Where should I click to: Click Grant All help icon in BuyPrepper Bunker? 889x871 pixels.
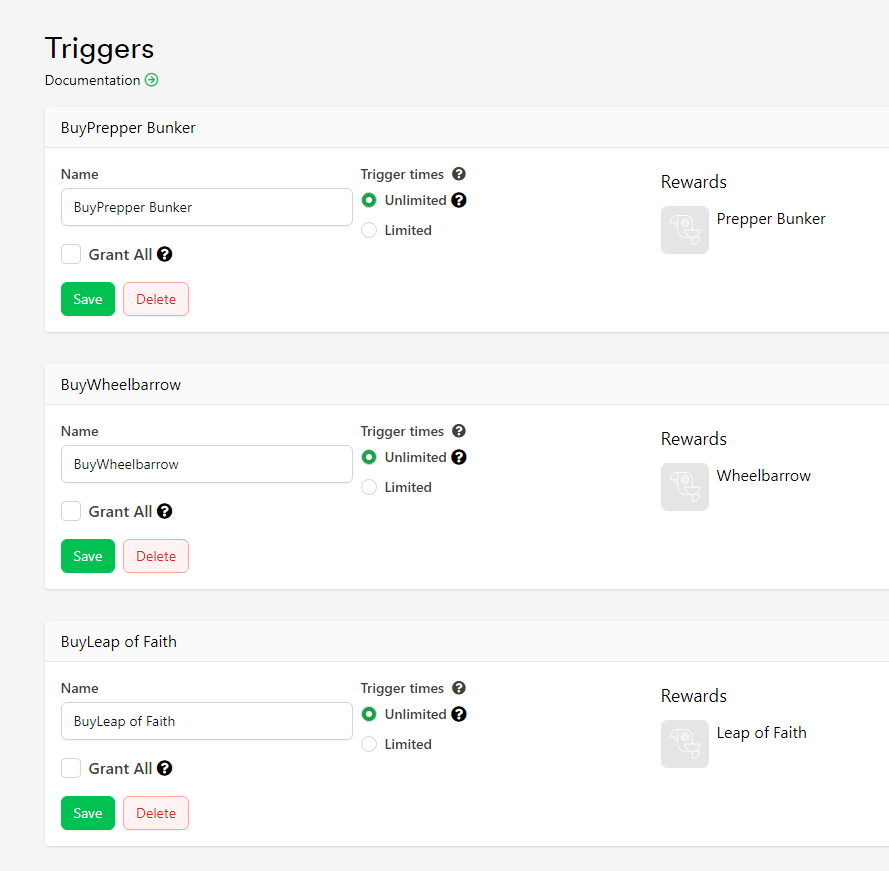click(165, 254)
